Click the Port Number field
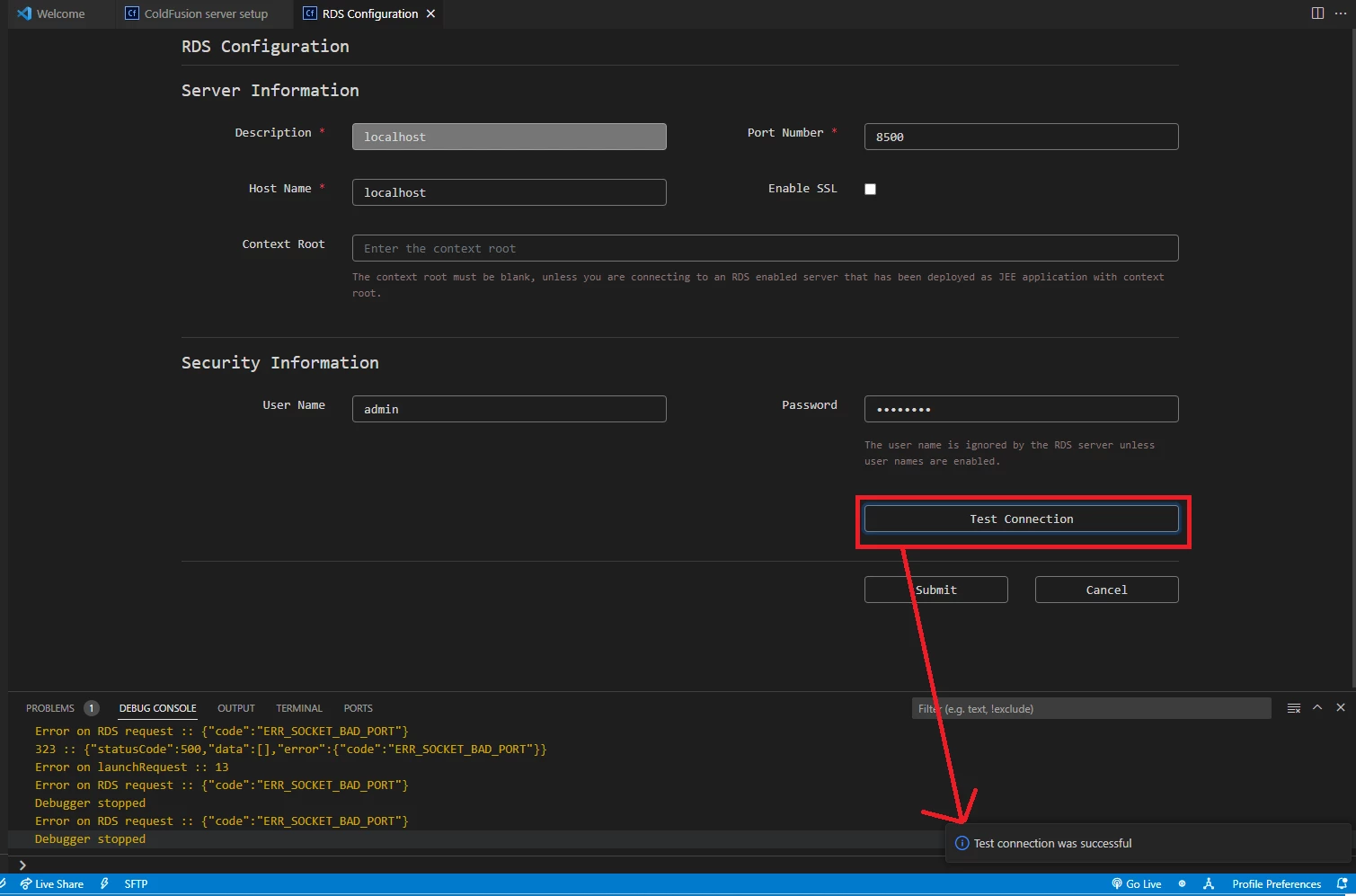 (x=1021, y=137)
